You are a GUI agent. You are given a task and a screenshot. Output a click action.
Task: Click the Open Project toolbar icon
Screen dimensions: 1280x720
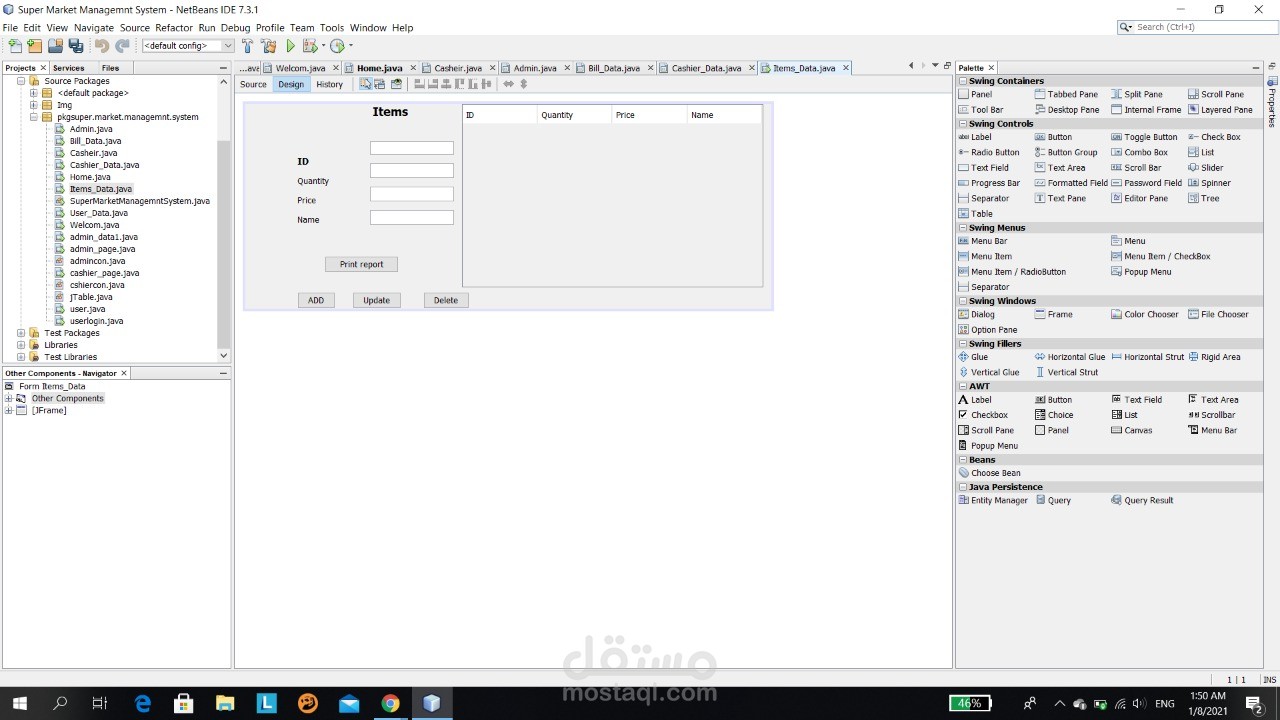[55, 46]
